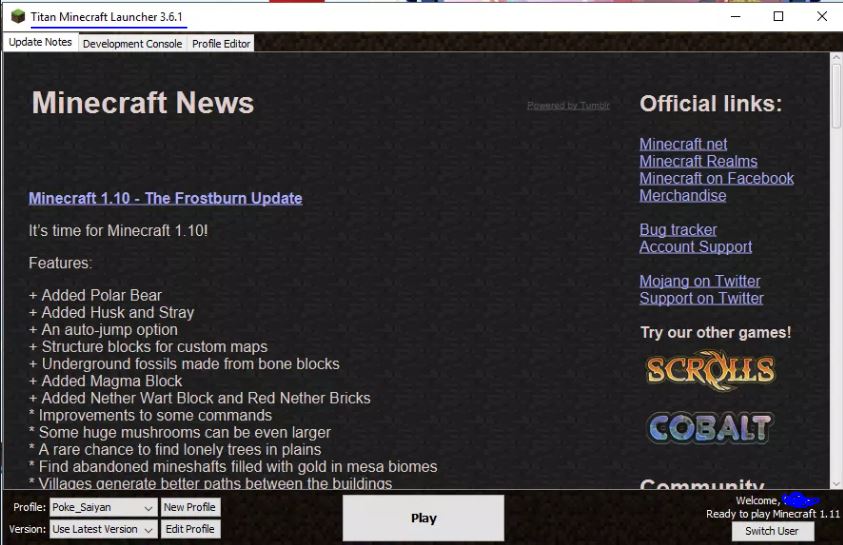Visit the Mojang on Twitter link
843x545 pixels.
pyautogui.click(x=699, y=281)
